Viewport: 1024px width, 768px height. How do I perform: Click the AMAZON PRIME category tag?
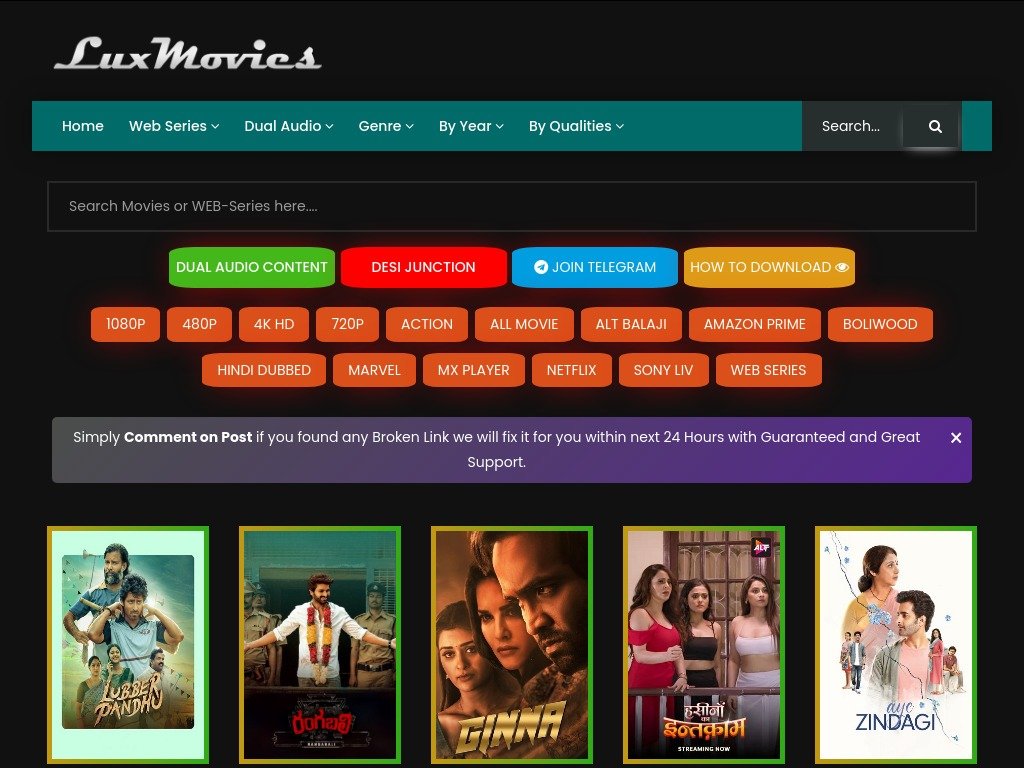tap(754, 324)
